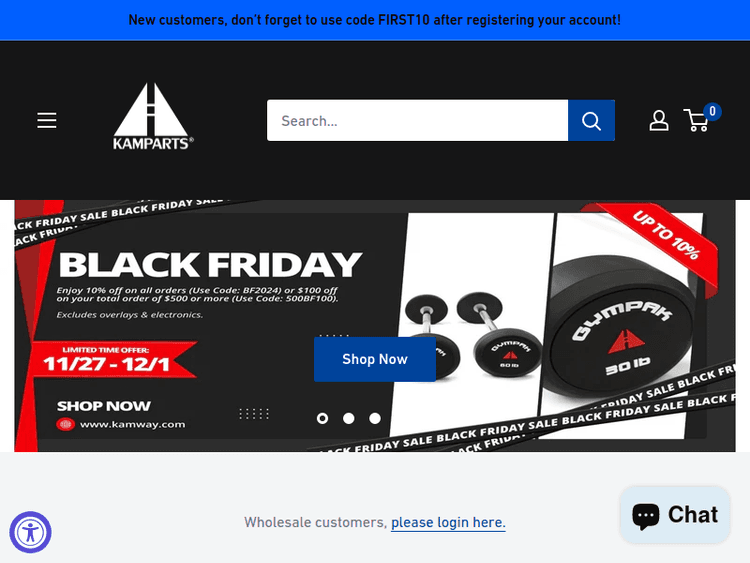Click the www.kamway.com banner text
The image size is (750, 563).
132,424
